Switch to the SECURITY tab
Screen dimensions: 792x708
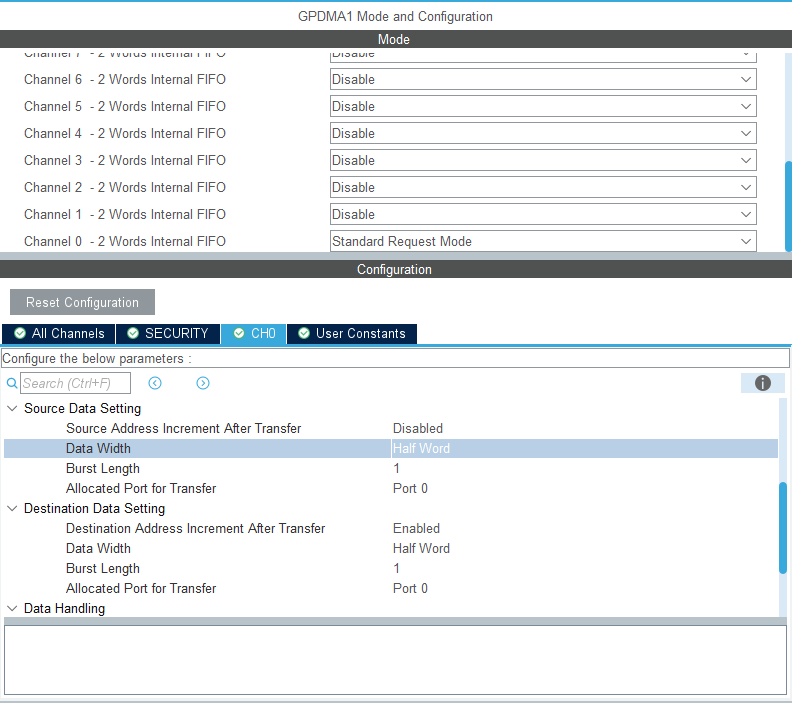(x=168, y=334)
